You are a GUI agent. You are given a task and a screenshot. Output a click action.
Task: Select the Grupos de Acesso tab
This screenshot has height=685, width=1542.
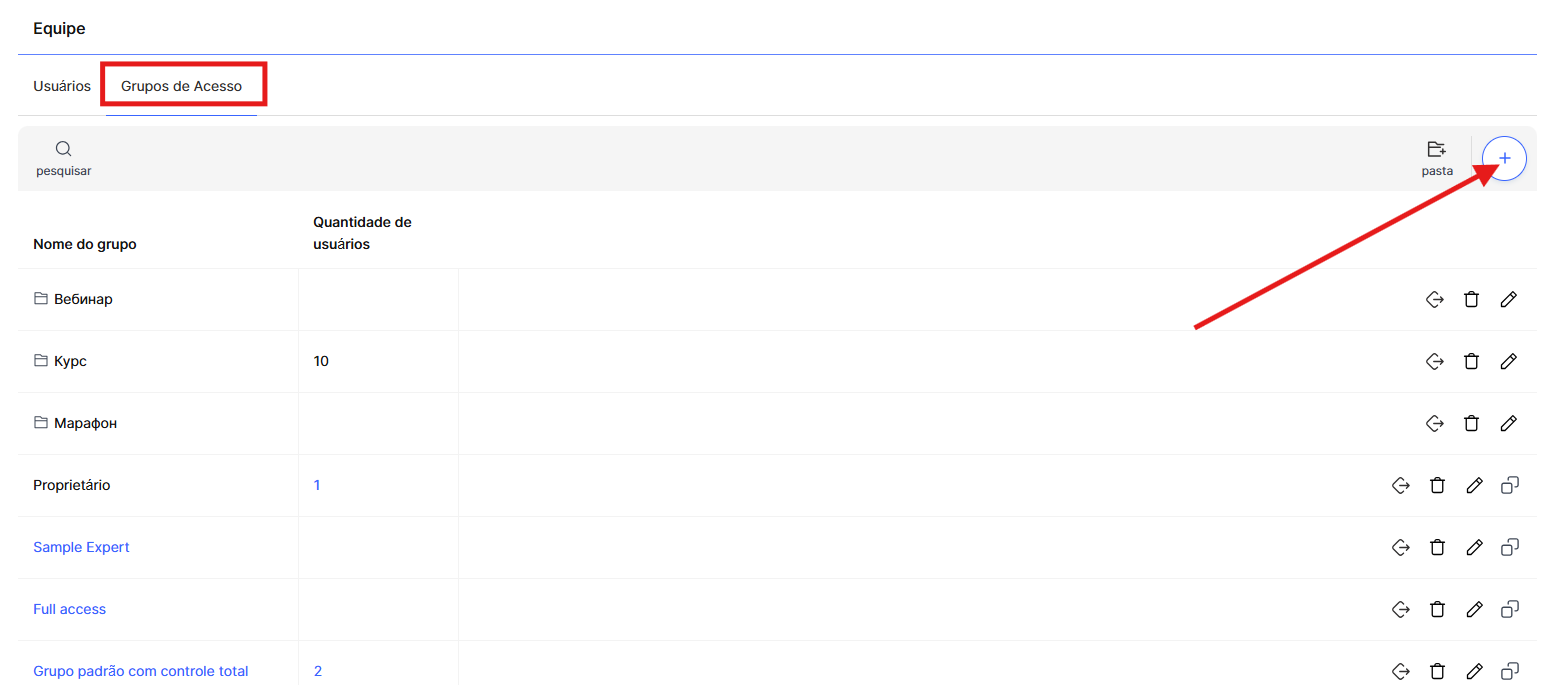tap(181, 86)
